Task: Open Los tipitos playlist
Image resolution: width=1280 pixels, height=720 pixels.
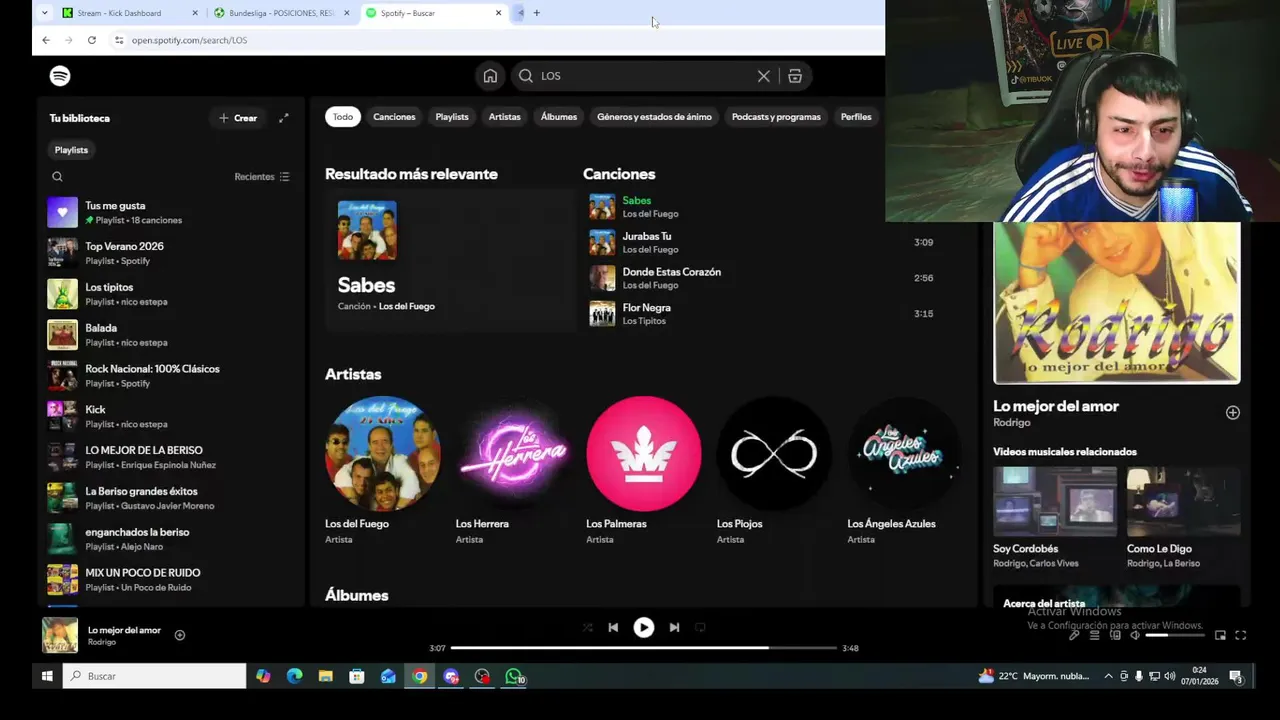Action: pyautogui.click(x=170, y=294)
